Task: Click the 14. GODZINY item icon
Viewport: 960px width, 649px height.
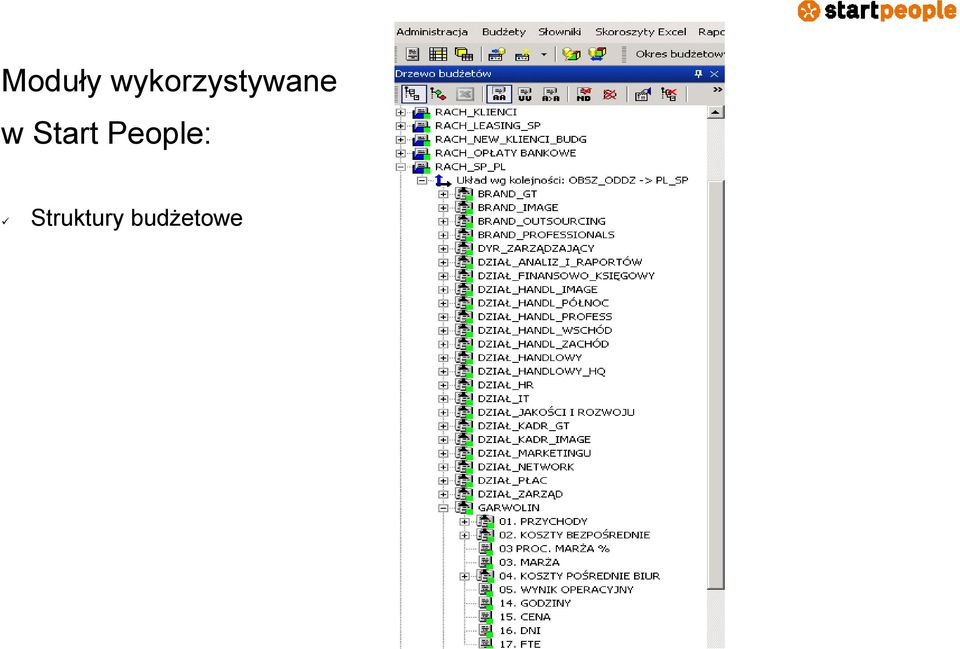Action: [486, 603]
